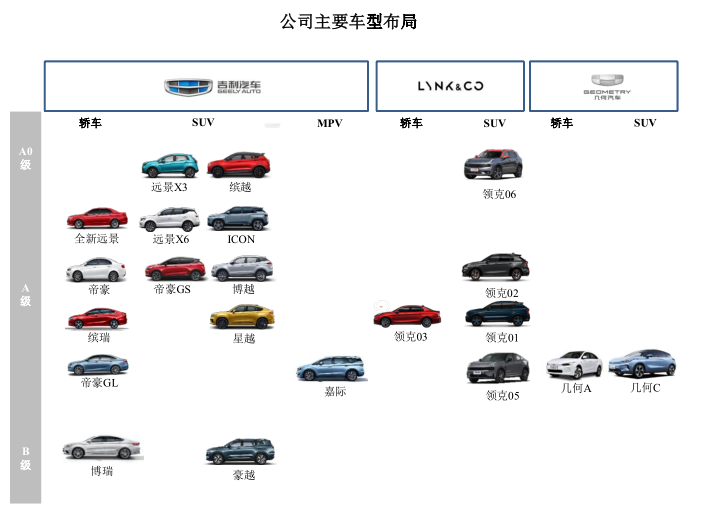711x514 pixels.
Task: Click the 缤瑞 caption text
Action: click(x=98, y=338)
